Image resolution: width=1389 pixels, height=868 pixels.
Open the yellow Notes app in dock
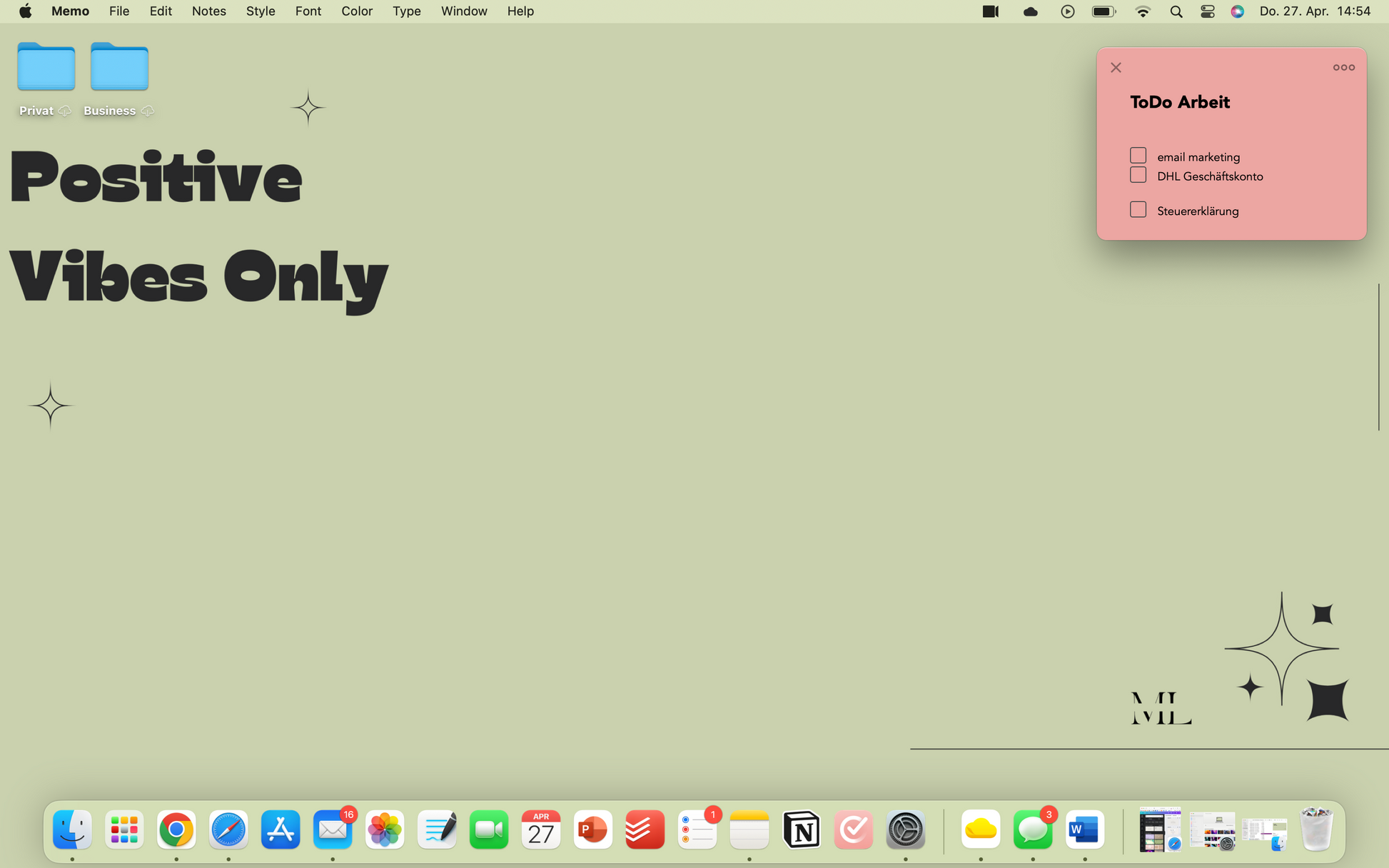[x=749, y=830]
